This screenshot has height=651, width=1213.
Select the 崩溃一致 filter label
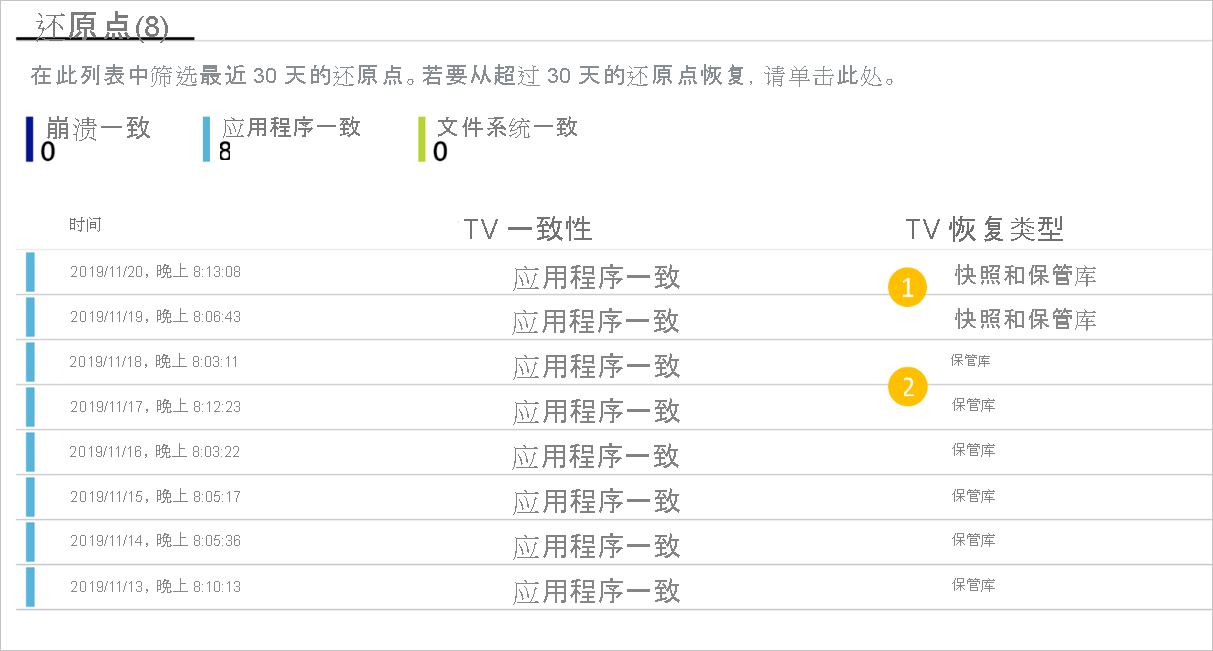tap(98, 128)
